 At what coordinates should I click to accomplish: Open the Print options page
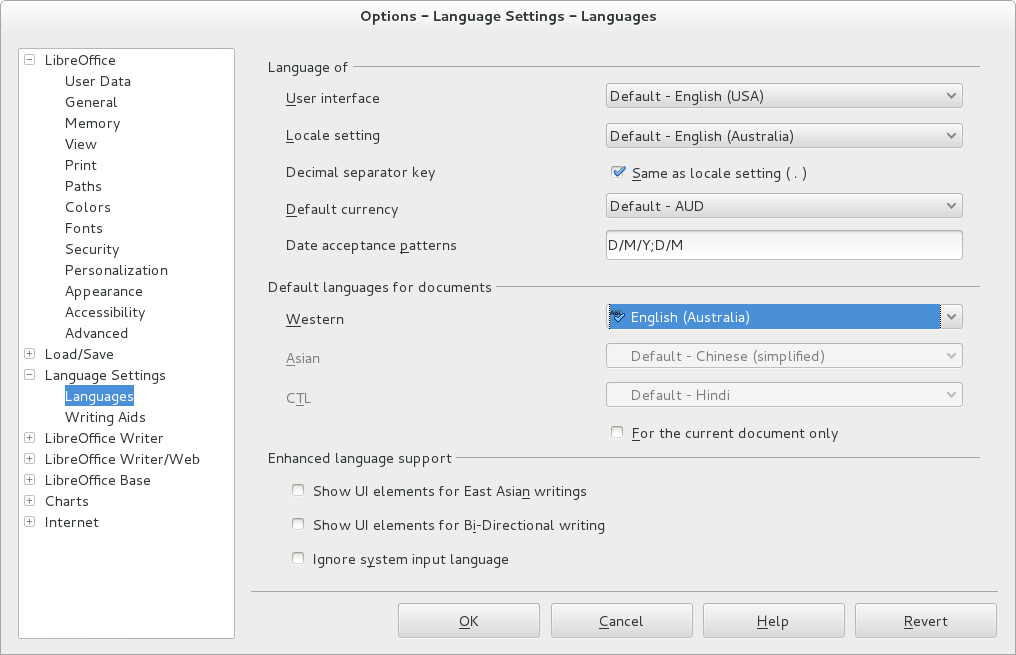pyautogui.click(x=80, y=165)
